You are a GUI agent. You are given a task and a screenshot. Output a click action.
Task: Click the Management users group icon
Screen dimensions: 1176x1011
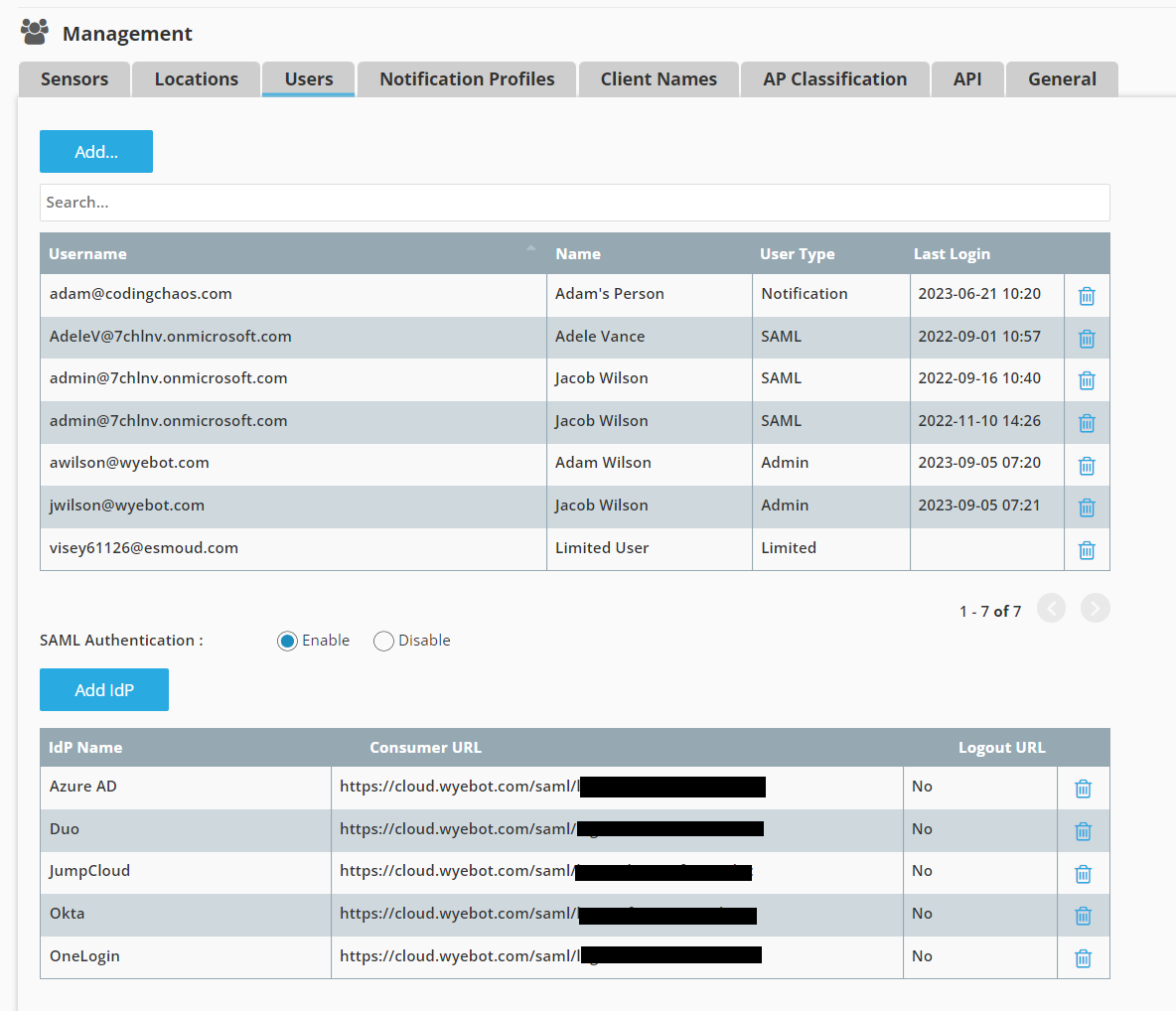coord(35,32)
